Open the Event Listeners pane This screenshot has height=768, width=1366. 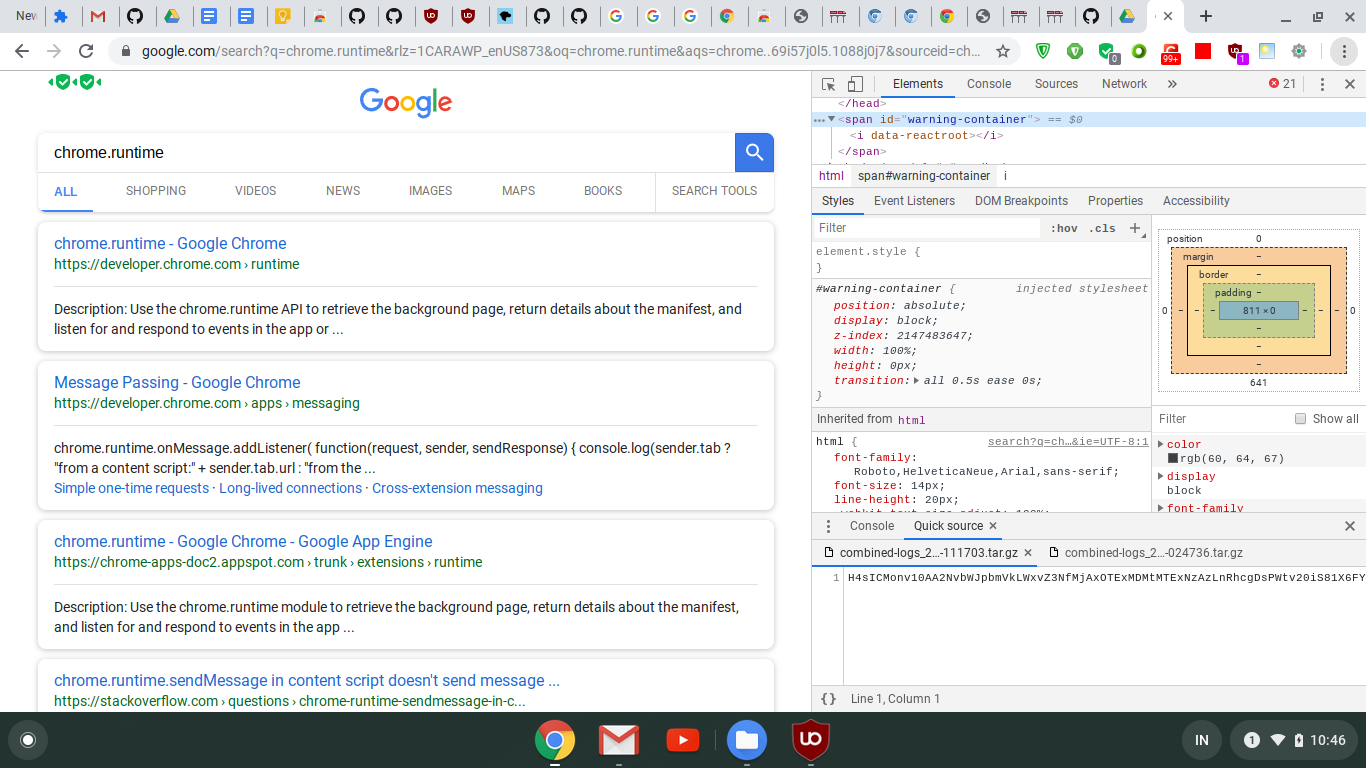coord(914,201)
